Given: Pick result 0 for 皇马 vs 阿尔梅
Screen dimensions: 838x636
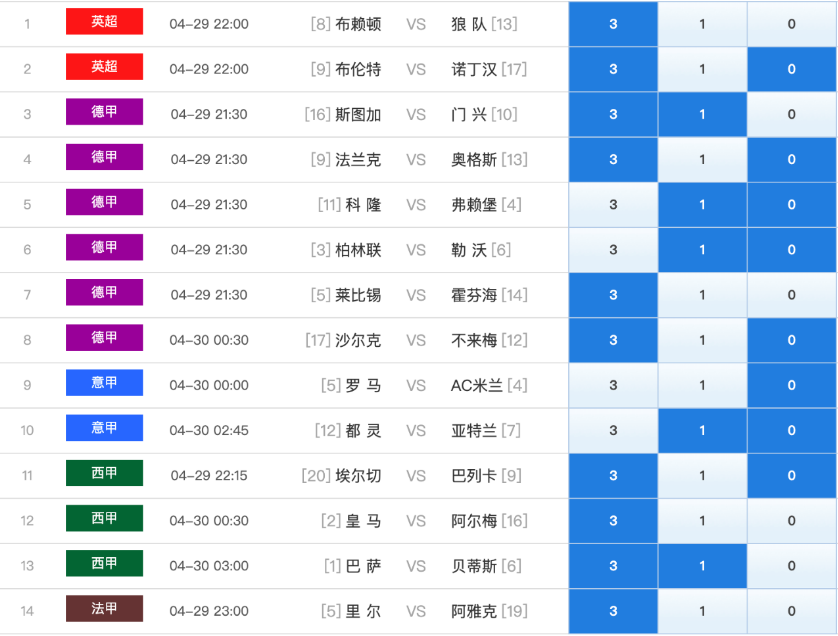Looking at the screenshot, I should (x=792, y=521).
